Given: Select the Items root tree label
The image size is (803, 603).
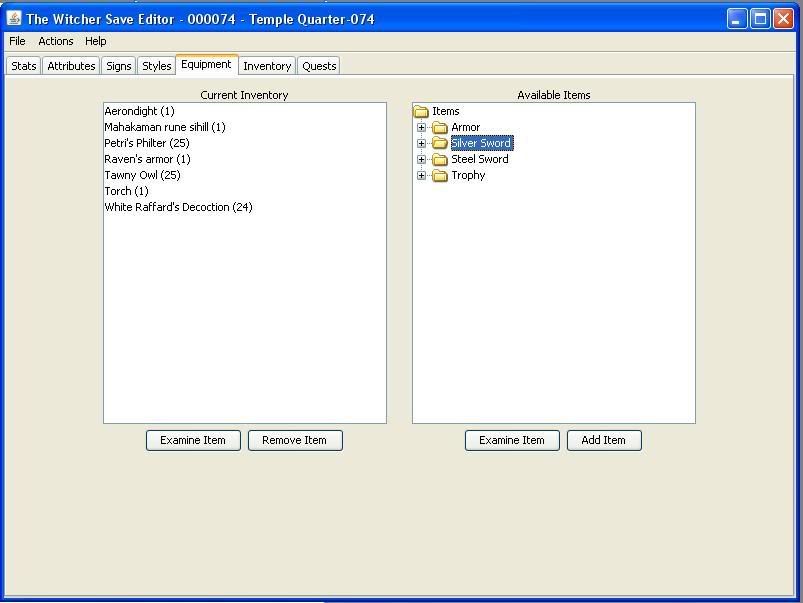Looking at the screenshot, I should pyautogui.click(x=446, y=111).
